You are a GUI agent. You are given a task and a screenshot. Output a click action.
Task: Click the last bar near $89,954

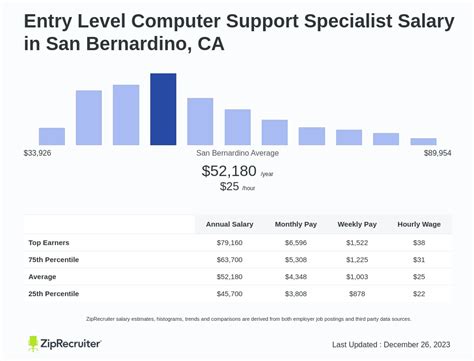pyautogui.click(x=423, y=142)
